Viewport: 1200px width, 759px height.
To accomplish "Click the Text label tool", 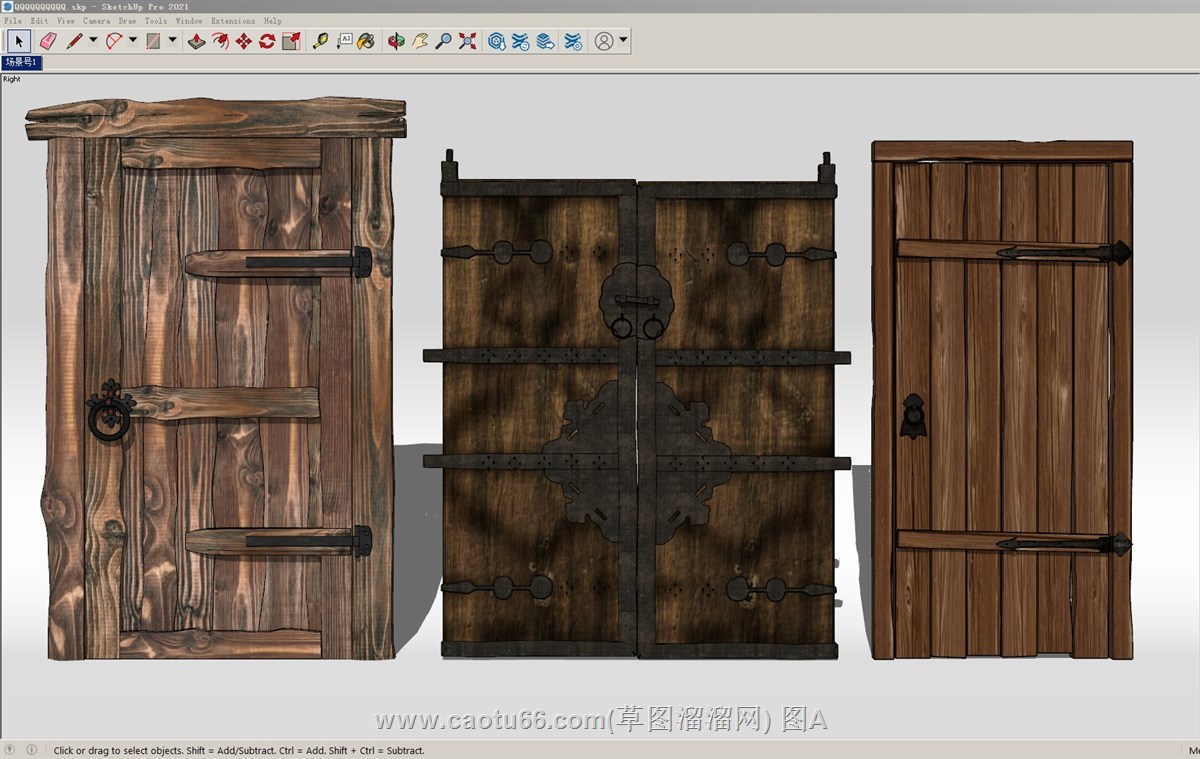I will [x=344, y=41].
